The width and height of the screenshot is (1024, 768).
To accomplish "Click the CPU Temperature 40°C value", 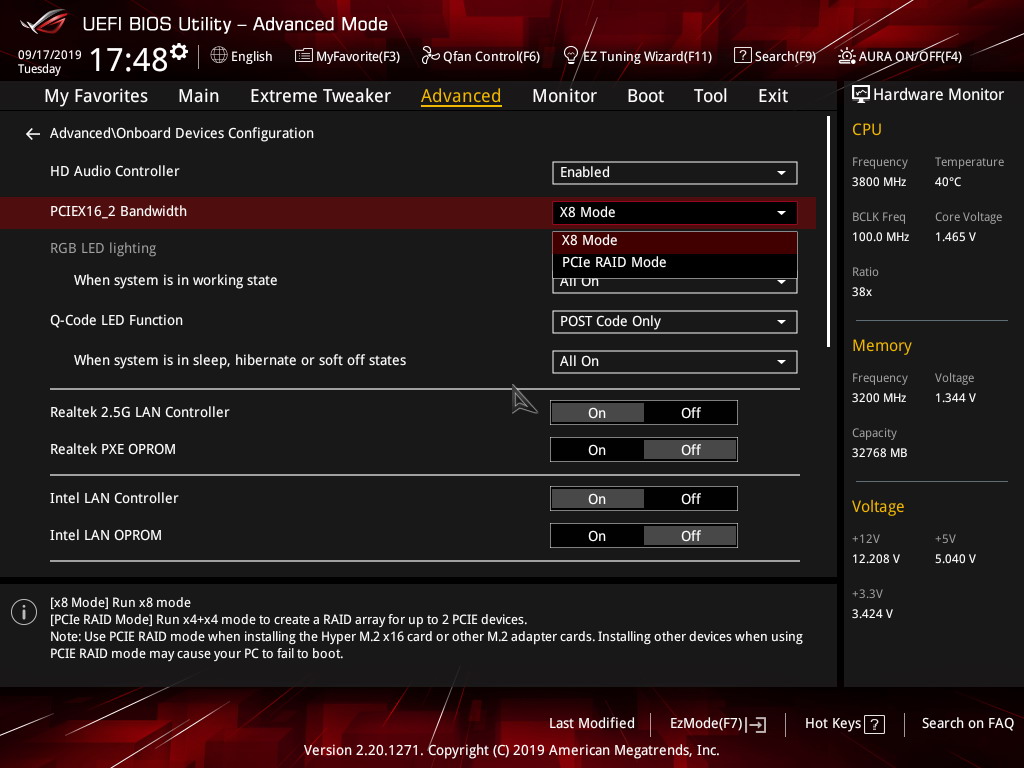I will [x=948, y=182].
